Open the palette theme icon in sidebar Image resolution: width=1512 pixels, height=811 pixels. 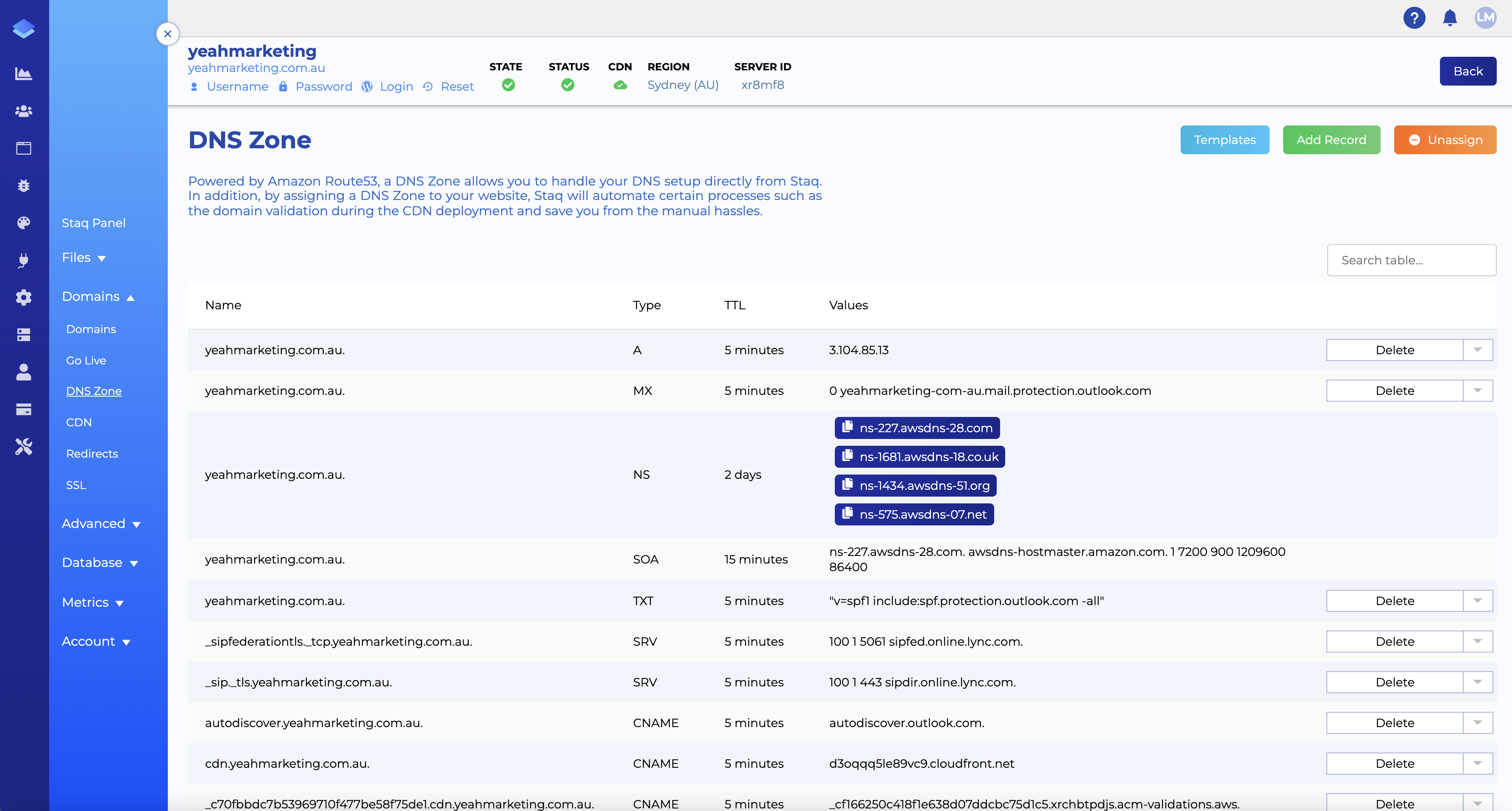(23, 223)
